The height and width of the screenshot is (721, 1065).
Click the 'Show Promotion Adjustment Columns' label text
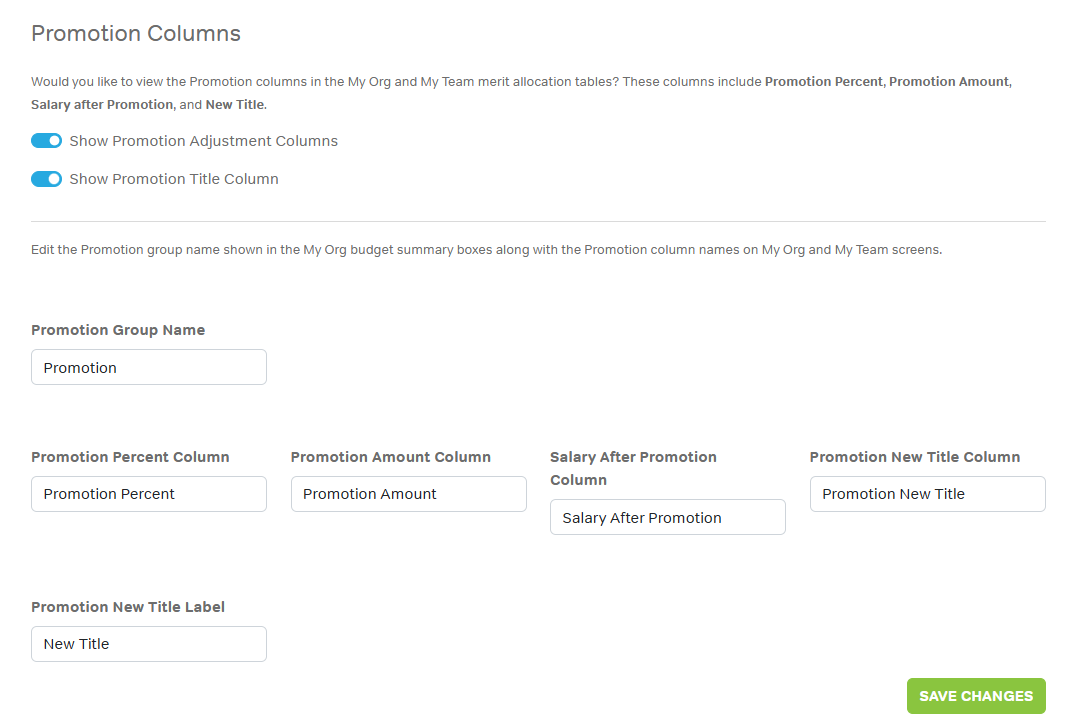pyautogui.click(x=203, y=141)
